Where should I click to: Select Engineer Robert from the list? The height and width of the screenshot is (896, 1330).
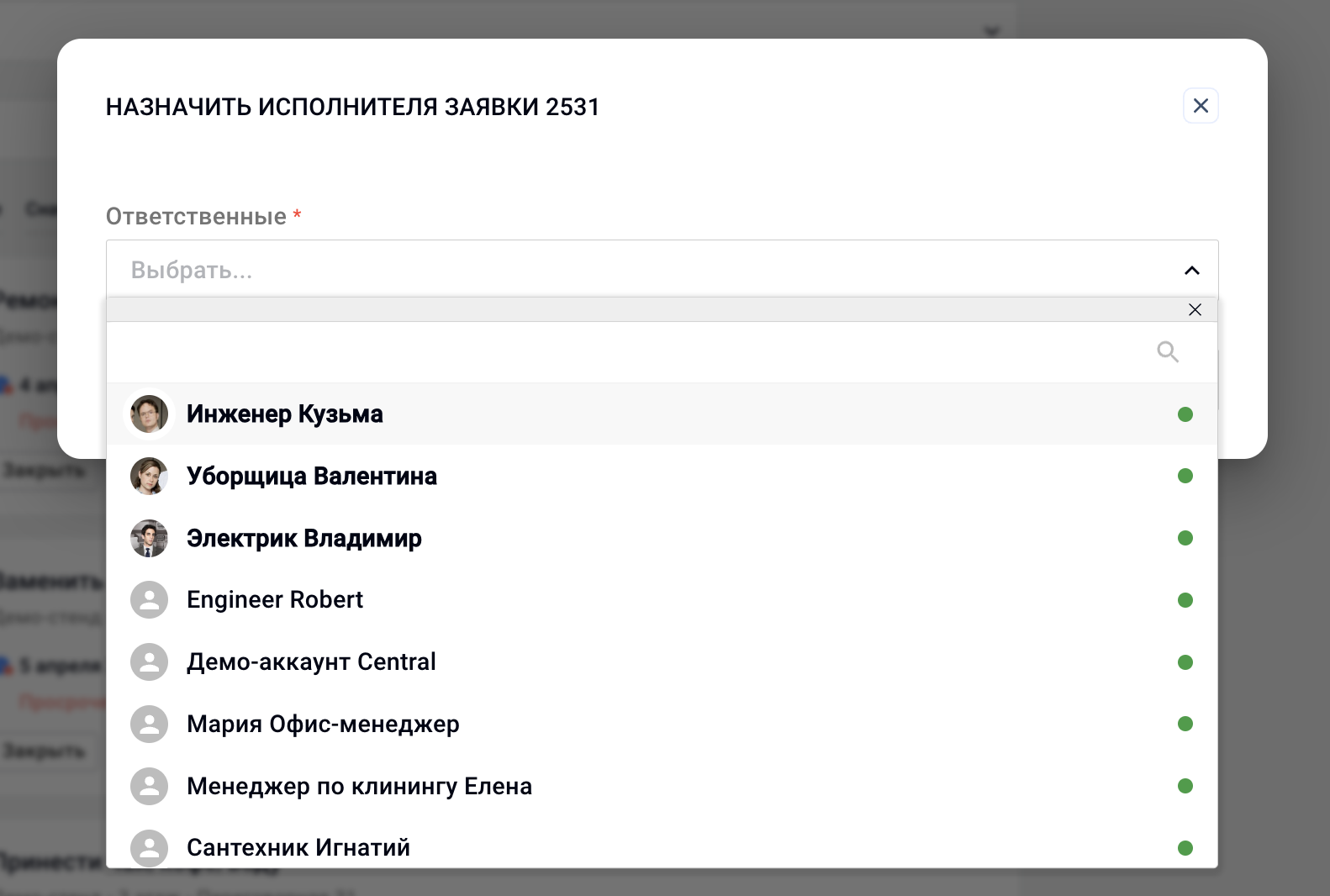[662, 600]
